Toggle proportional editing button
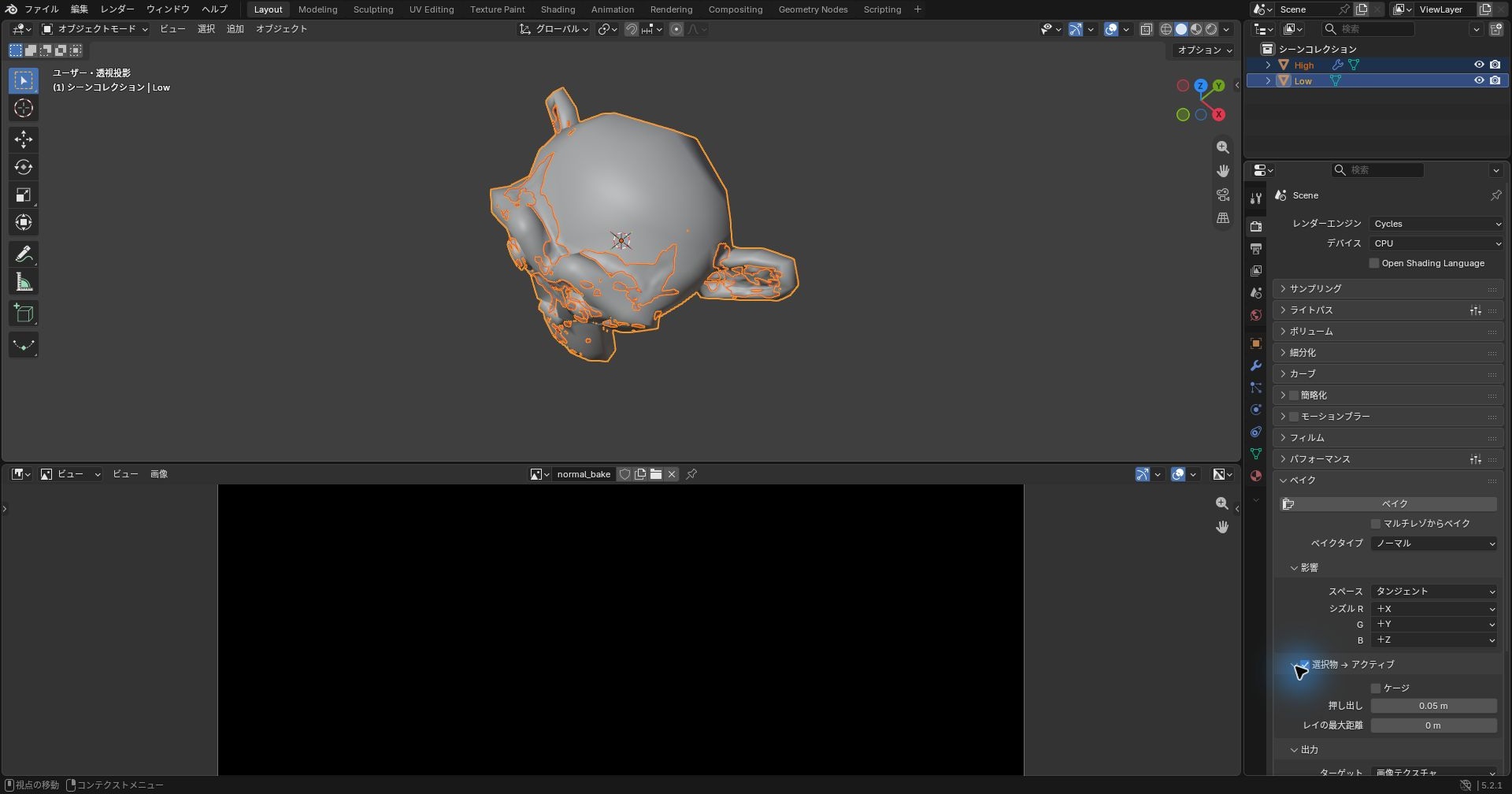The height and width of the screenshot is (794, 1512). coord(676,29)
